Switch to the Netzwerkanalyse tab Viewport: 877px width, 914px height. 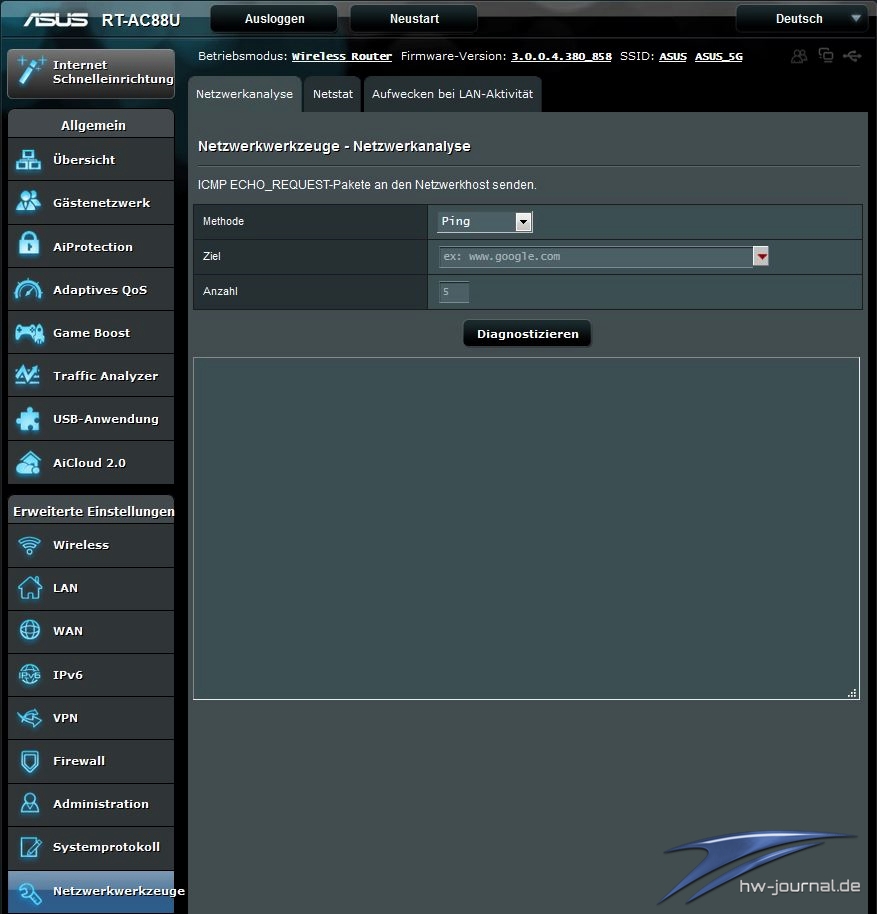pyautogui.click(x=244, y=94)
